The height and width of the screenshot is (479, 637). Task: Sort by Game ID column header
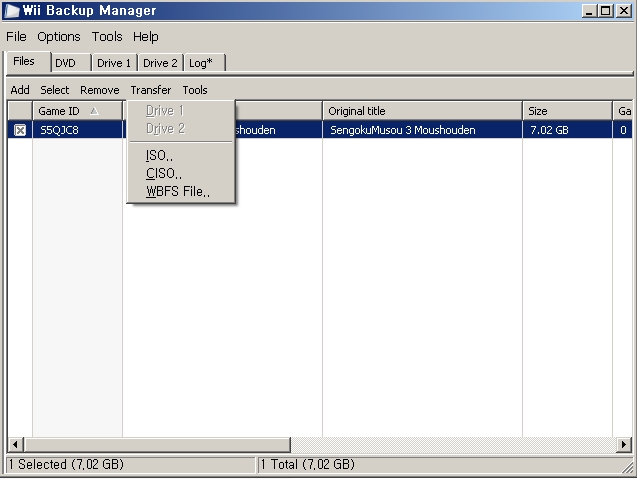[77, 111]
